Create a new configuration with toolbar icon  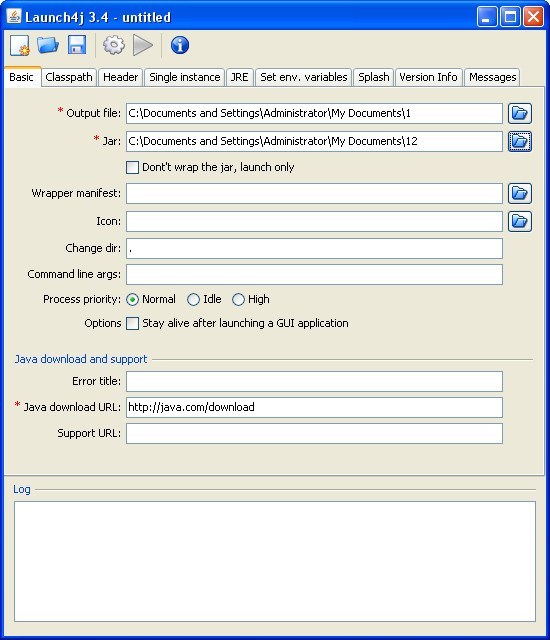click(x=20, y=45)
